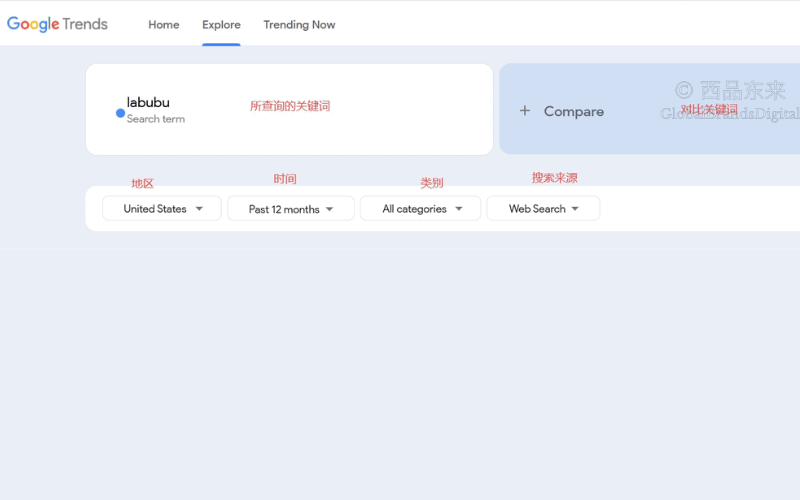Open the Web Search source dropdown
The image size is (800, 500).
543,209
